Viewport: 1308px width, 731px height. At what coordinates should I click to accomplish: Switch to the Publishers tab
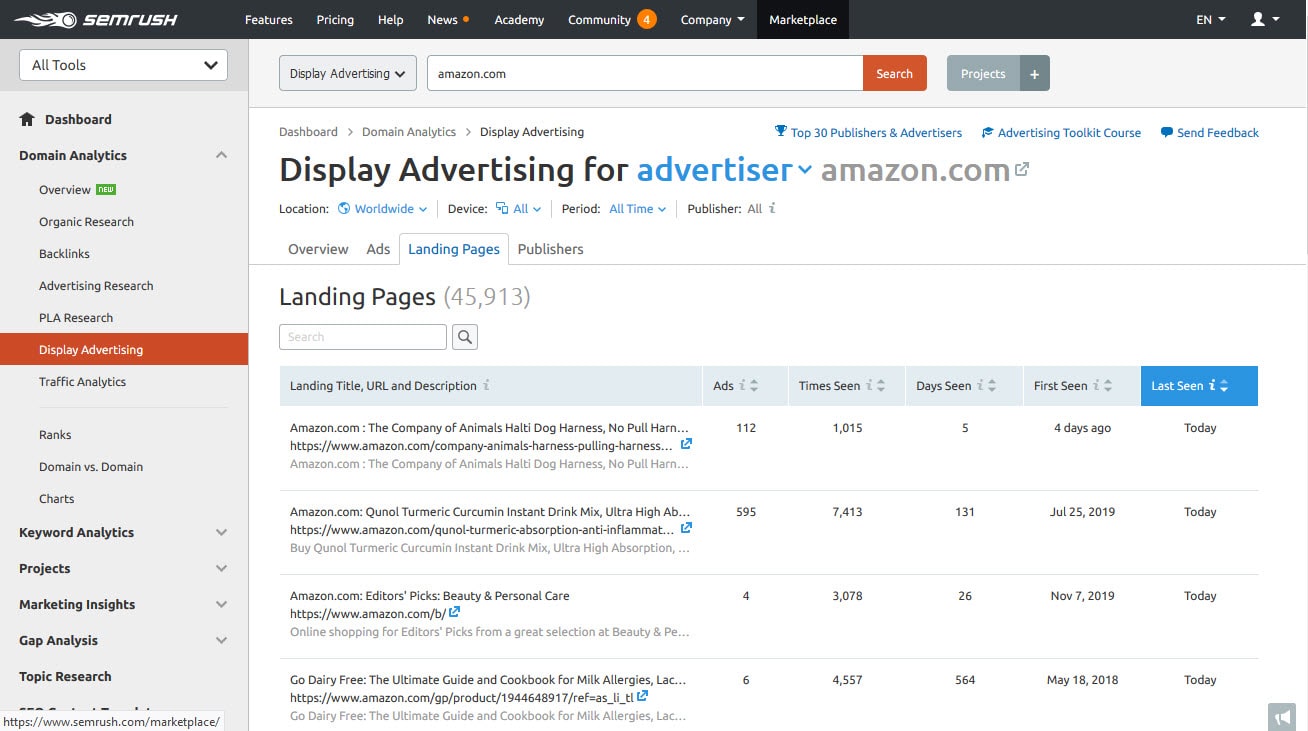[x=550, y=248]
